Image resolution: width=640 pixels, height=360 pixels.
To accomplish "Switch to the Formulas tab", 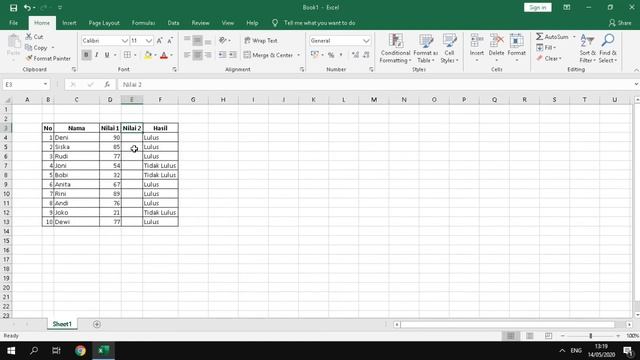I will point(143,23).
